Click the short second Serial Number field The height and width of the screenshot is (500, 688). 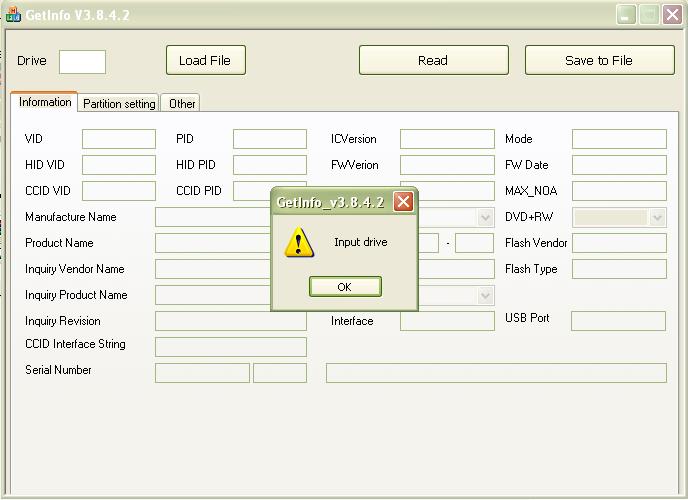tap(280, 373)
